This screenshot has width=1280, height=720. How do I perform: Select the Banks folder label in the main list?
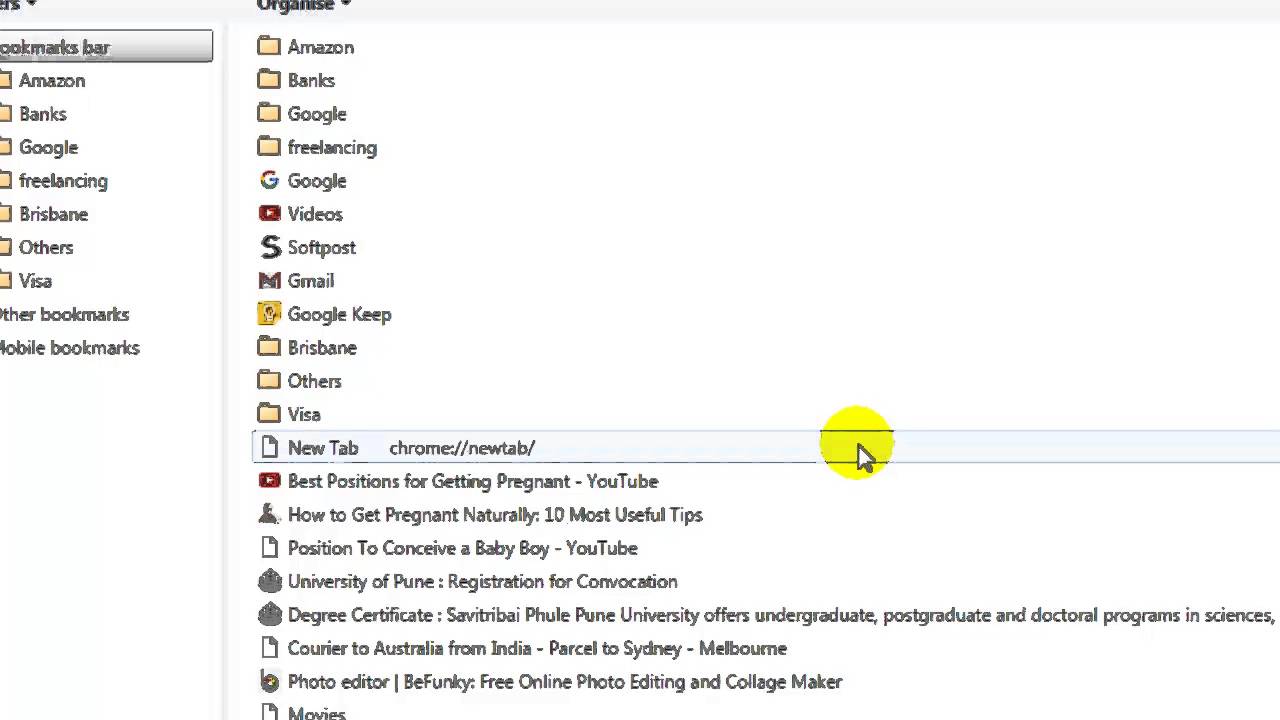click(x=311, y=81)
